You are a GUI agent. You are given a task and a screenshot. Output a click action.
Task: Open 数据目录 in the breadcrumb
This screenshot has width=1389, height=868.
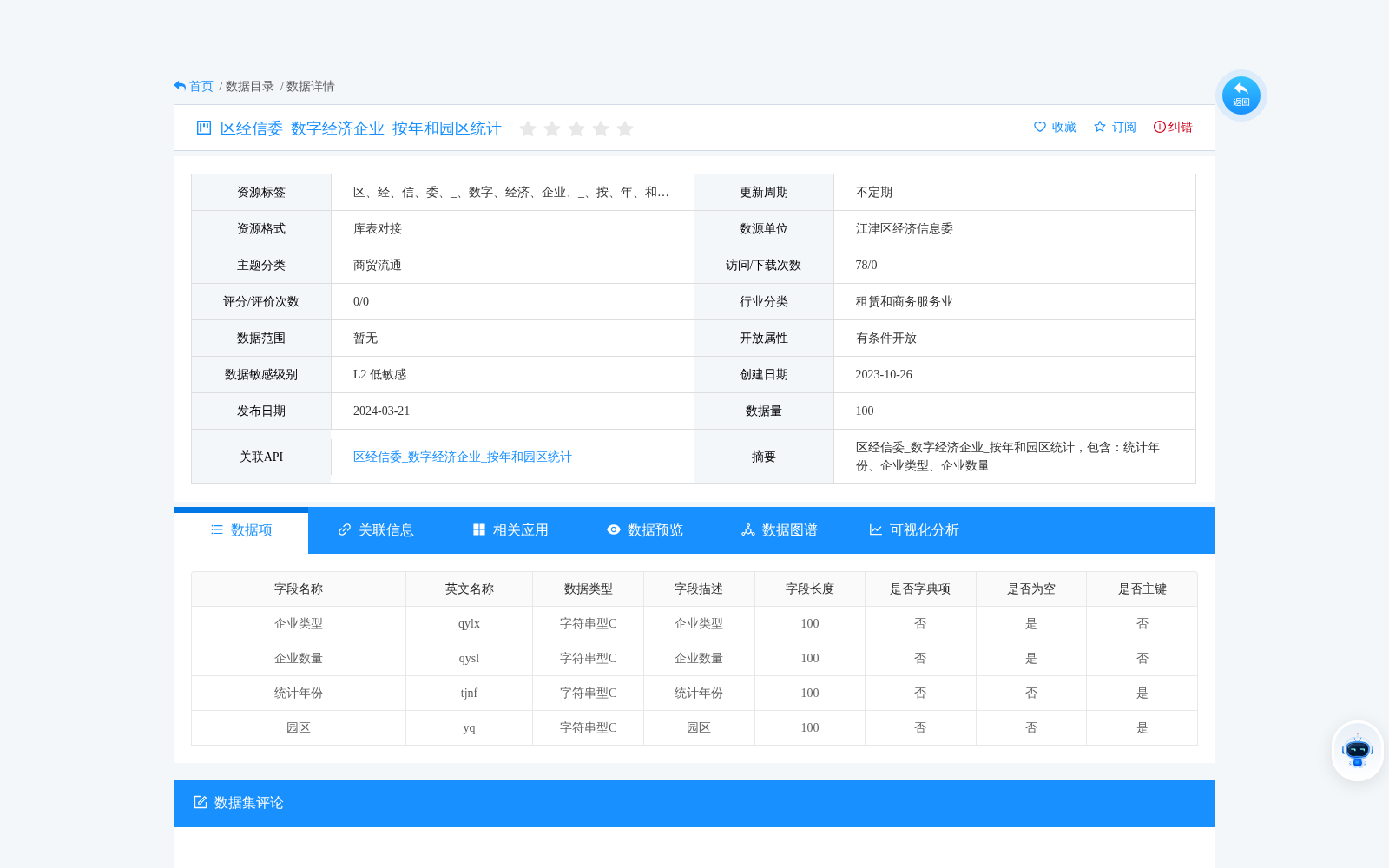250,86
